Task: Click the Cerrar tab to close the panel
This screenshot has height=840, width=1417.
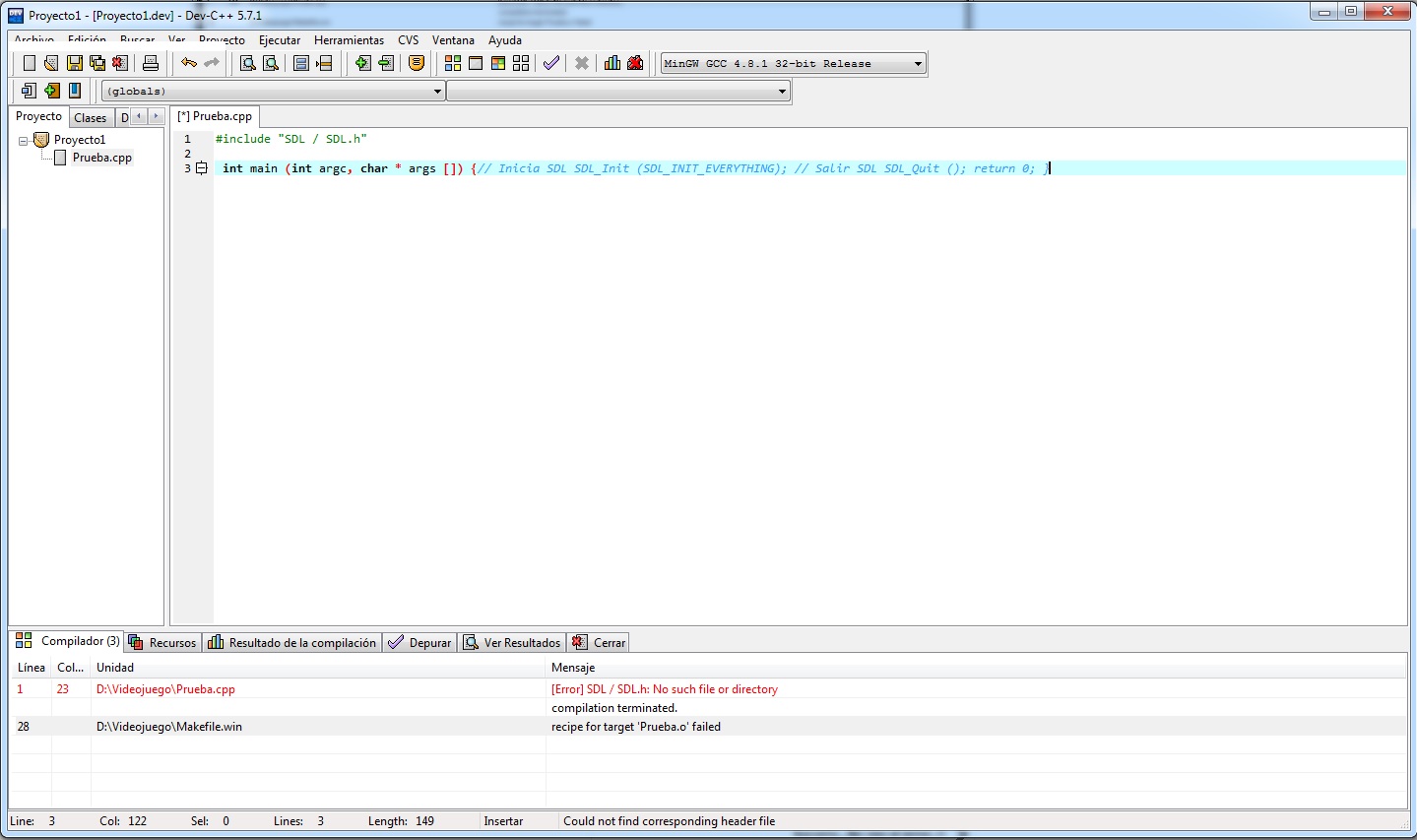Action: pos(599,643)
